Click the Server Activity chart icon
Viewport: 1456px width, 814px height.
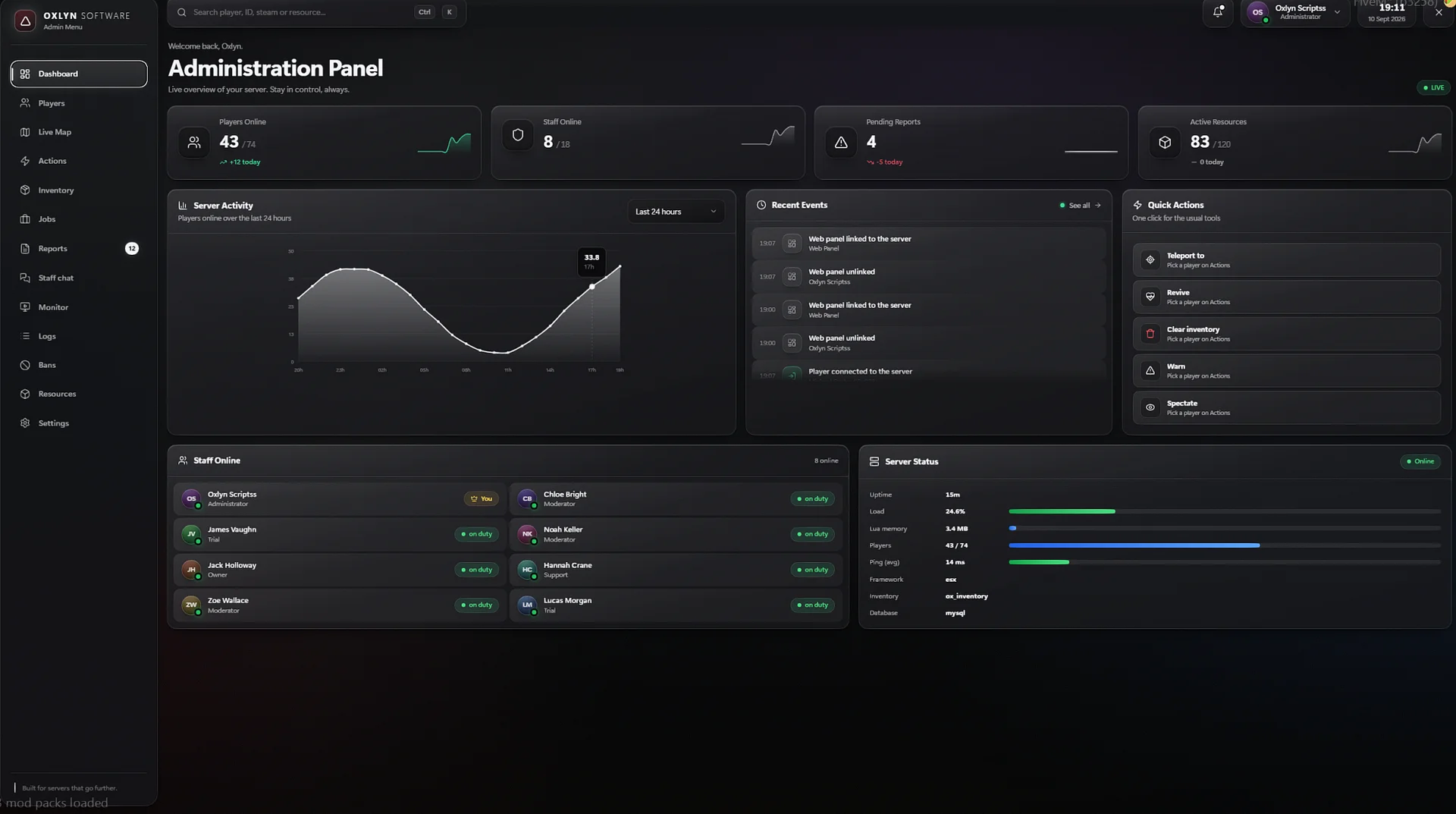click(183, 206)
